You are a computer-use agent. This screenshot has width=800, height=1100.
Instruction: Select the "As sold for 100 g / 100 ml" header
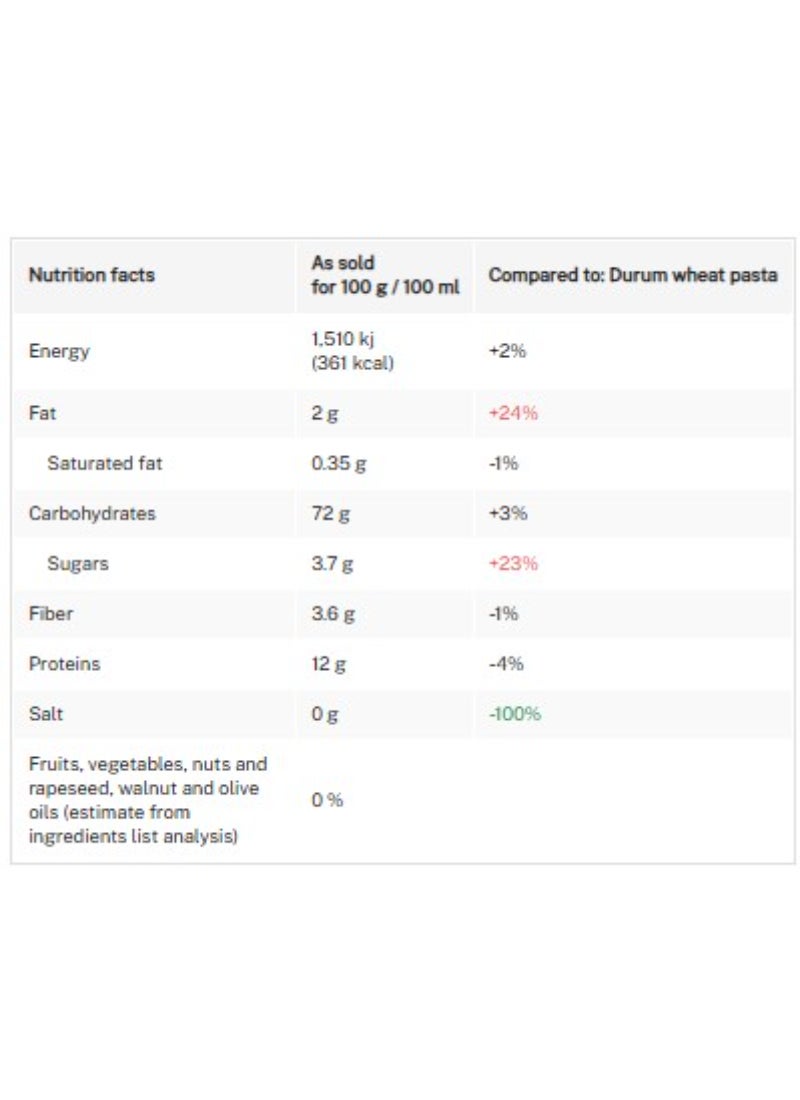click(x=385, y=275)
